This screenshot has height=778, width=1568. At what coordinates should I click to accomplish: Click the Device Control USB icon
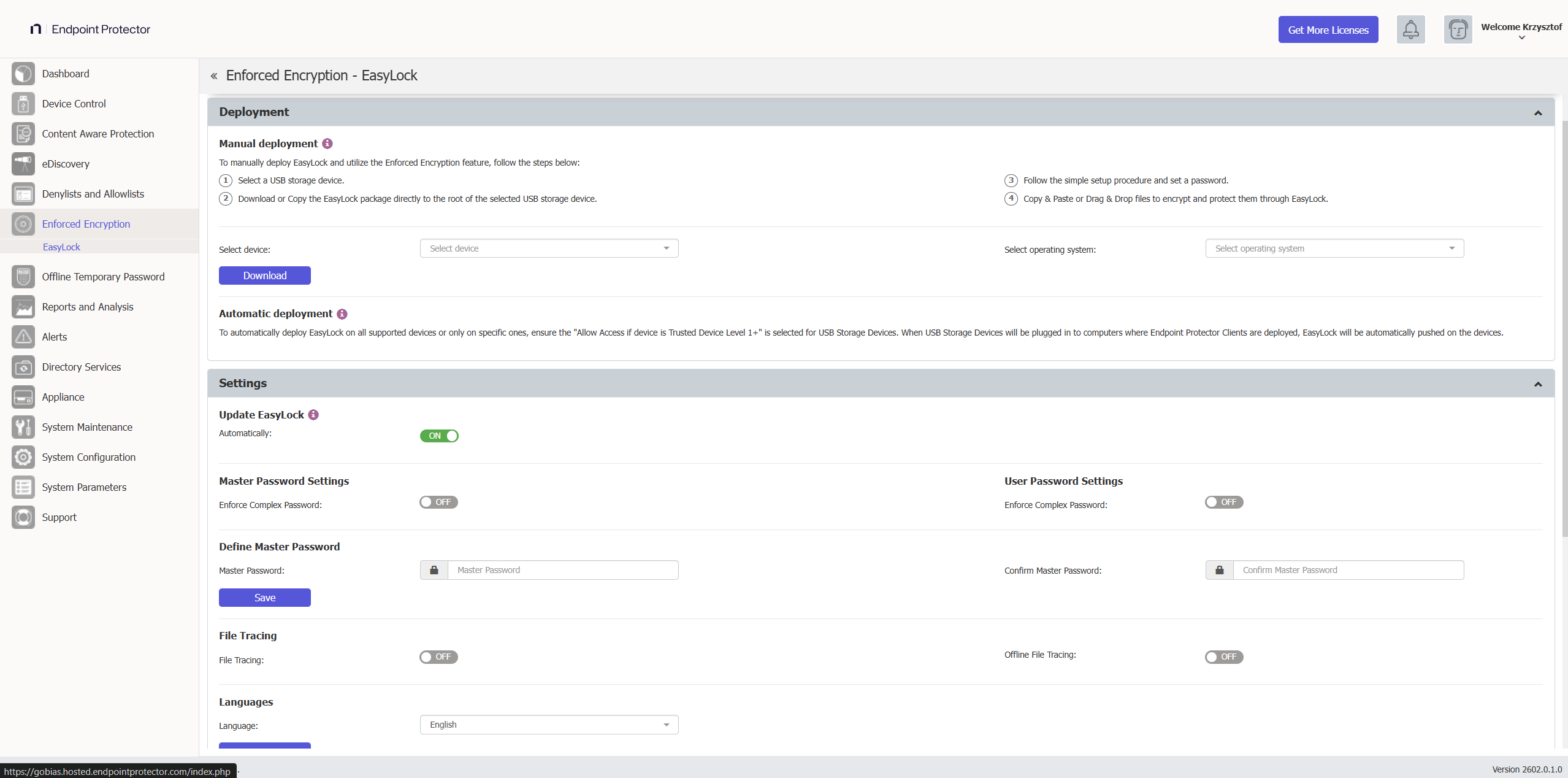coord(23,104)
